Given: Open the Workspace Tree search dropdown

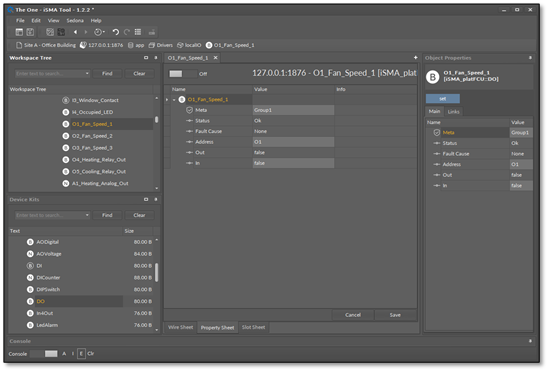Looking at the screenshot, I should pyautogui.click(x=87, y=74).
